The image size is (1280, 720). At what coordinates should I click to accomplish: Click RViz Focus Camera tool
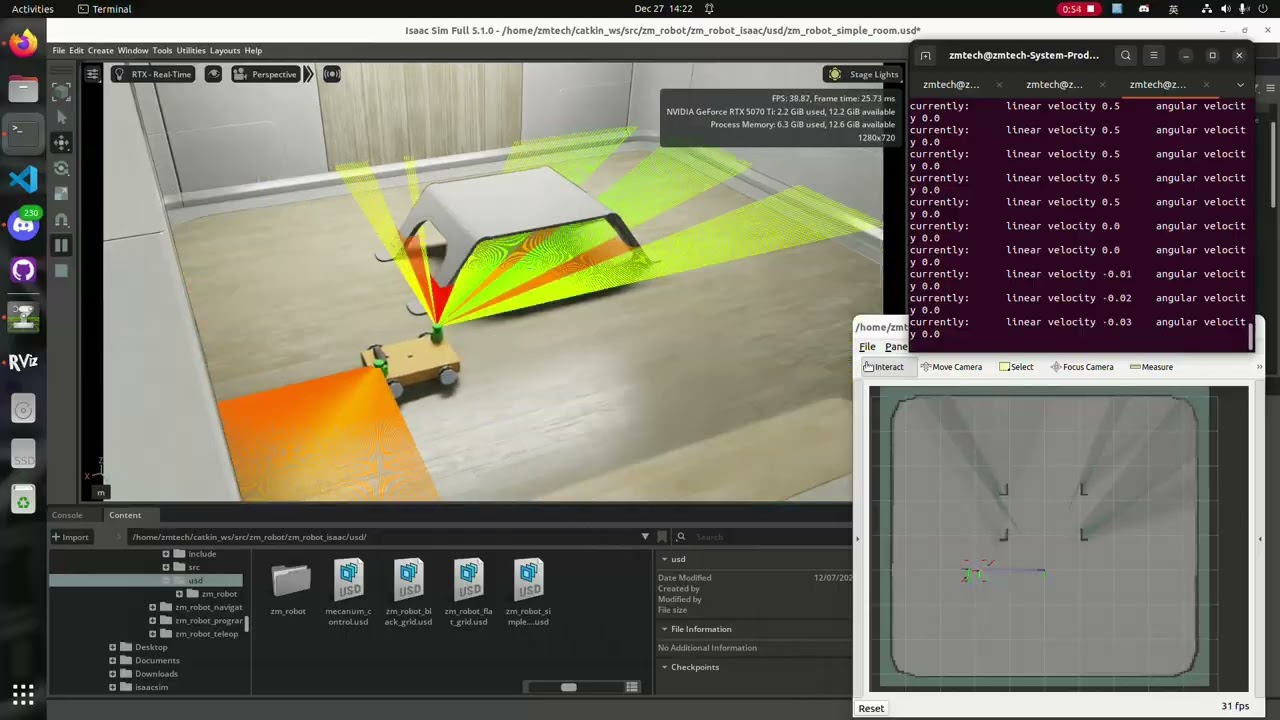coord(1082,367)
